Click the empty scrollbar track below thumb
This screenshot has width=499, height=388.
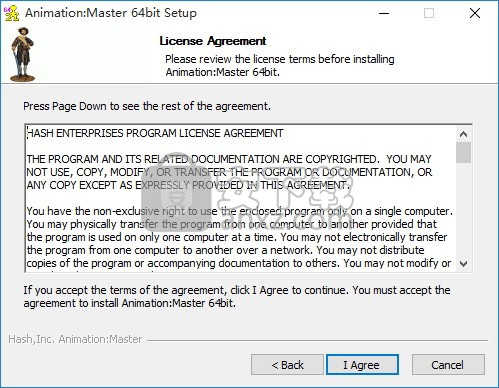click(x=463, y=209)
